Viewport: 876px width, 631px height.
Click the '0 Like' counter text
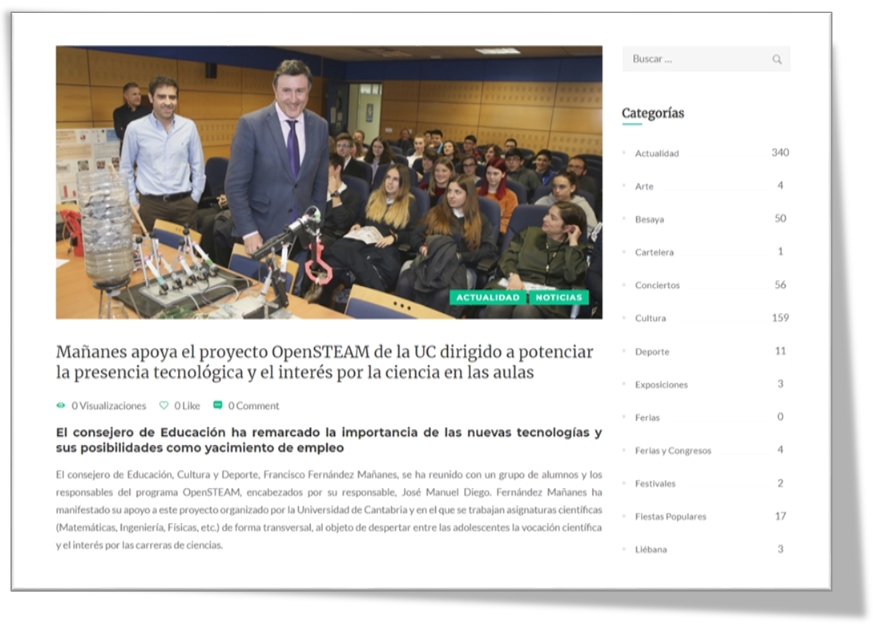[187, 406]
